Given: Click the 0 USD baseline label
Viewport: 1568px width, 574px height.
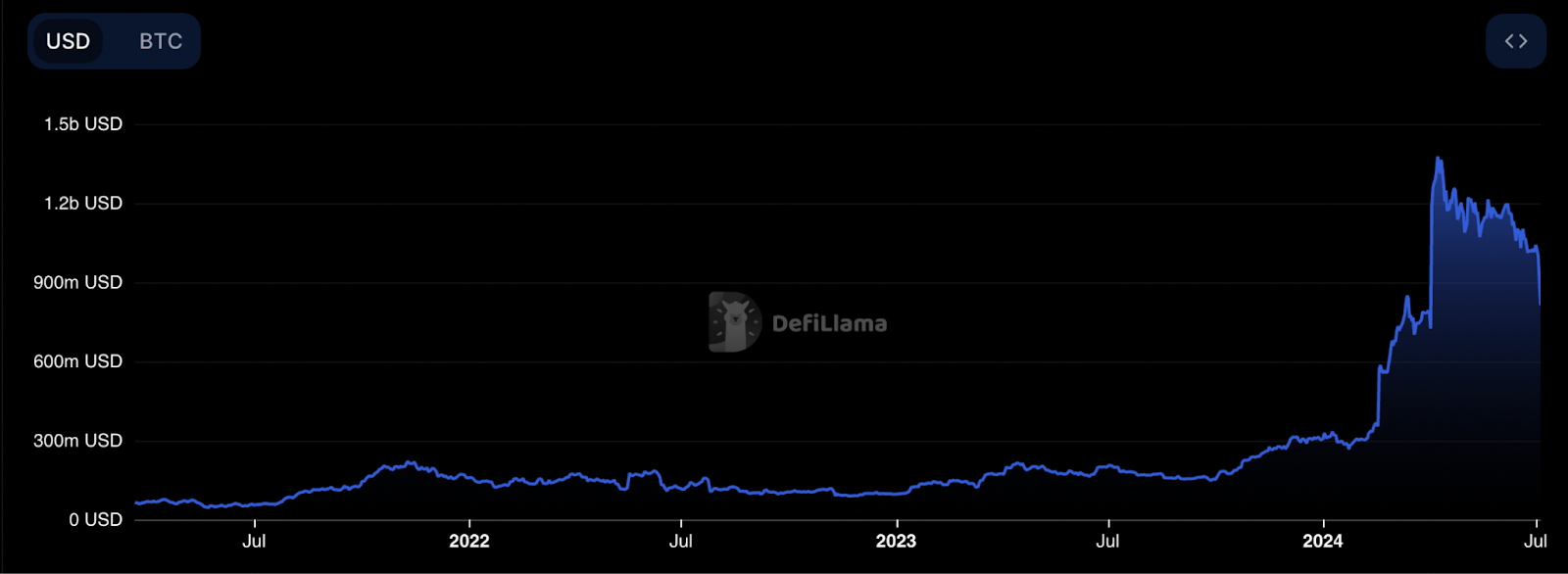Looking at the screenshot, I should tap(95, 520).
